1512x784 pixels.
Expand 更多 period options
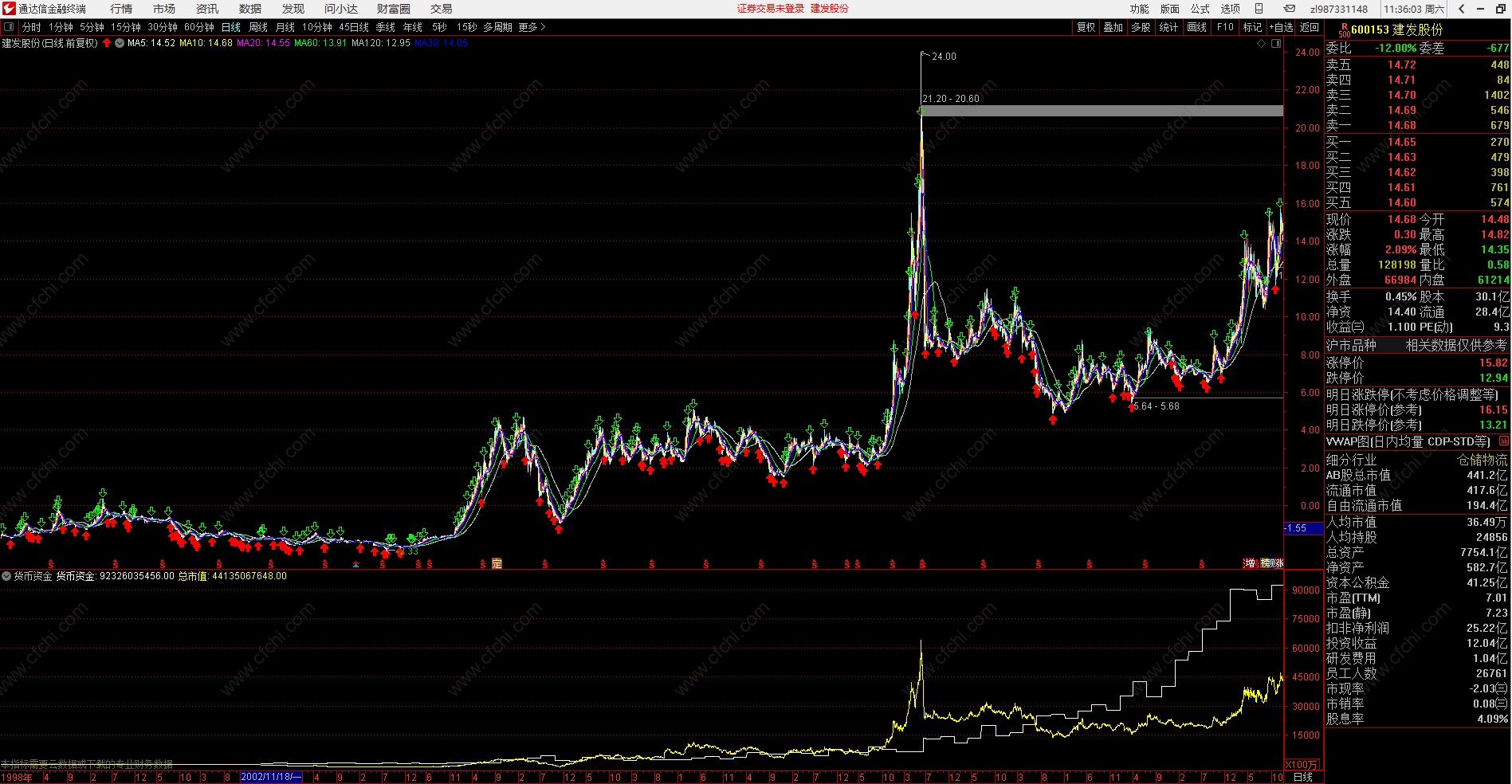(532, 27)
